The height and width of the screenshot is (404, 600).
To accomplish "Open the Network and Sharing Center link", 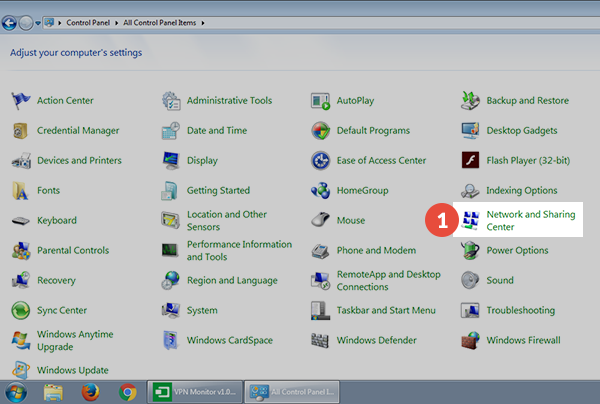I will coord(531,220).
